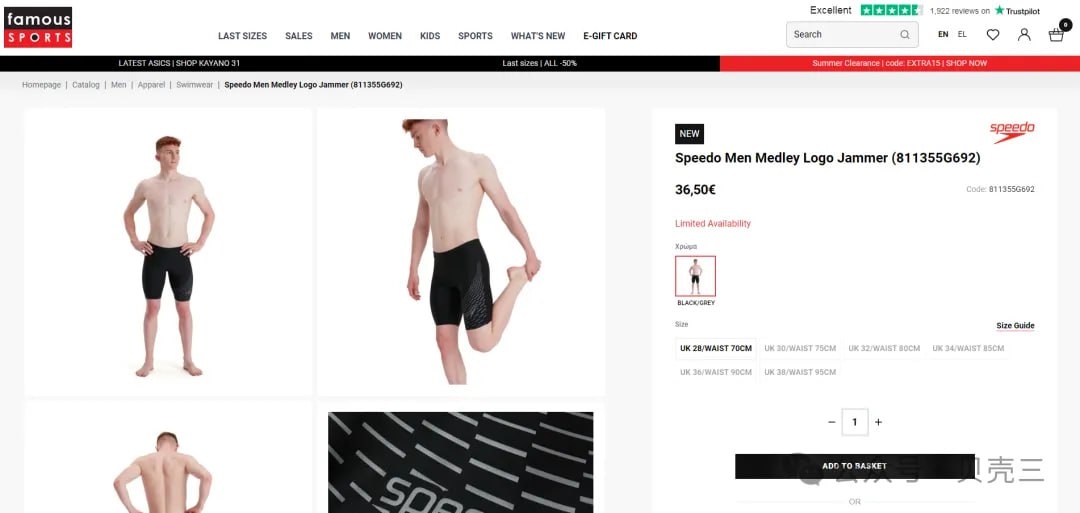
Task: Open the user account icon
Action: pyautogui.click(x=1024, y=34)
